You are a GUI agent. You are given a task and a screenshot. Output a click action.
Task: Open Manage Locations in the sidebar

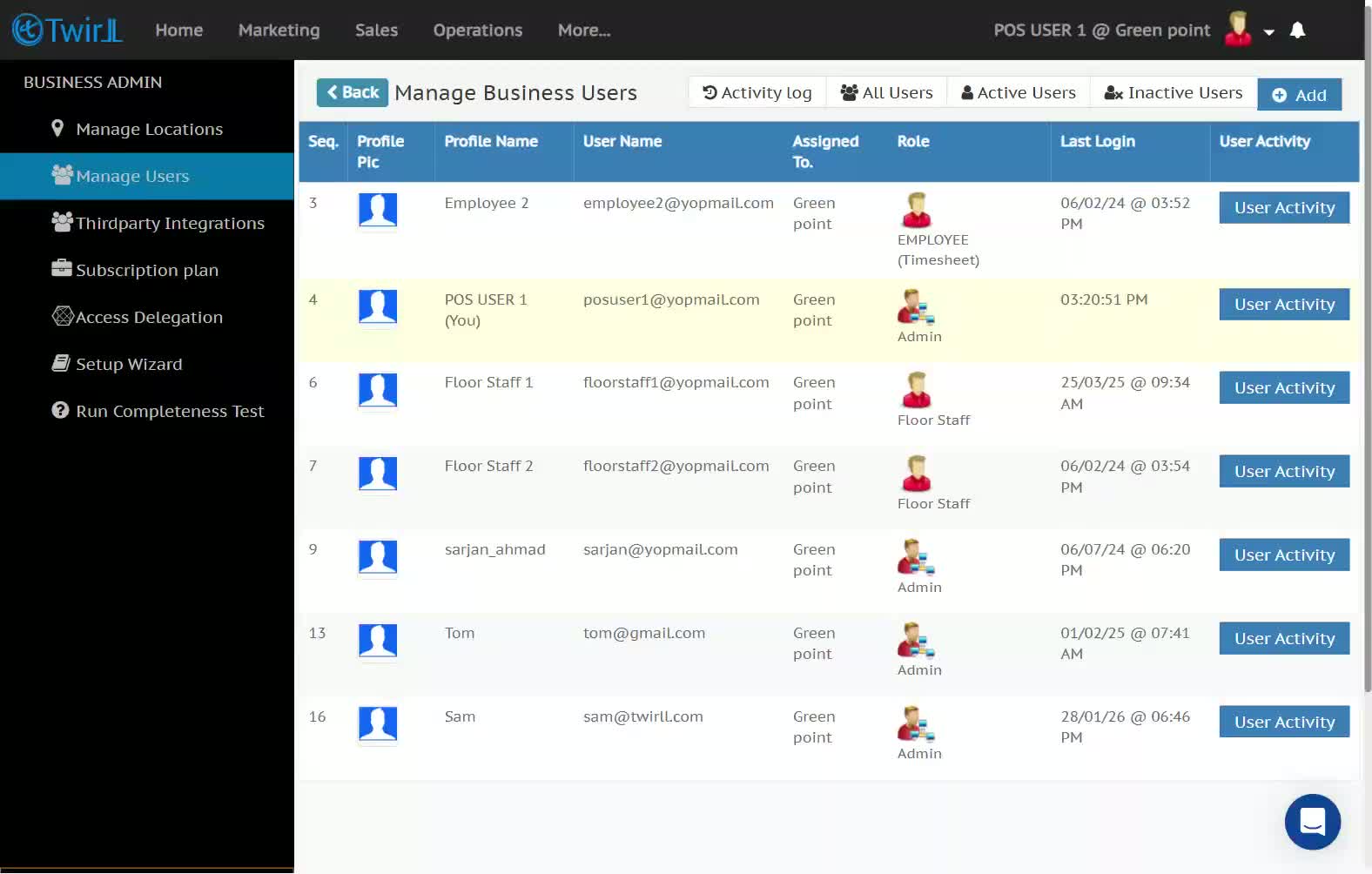[147, 129]
